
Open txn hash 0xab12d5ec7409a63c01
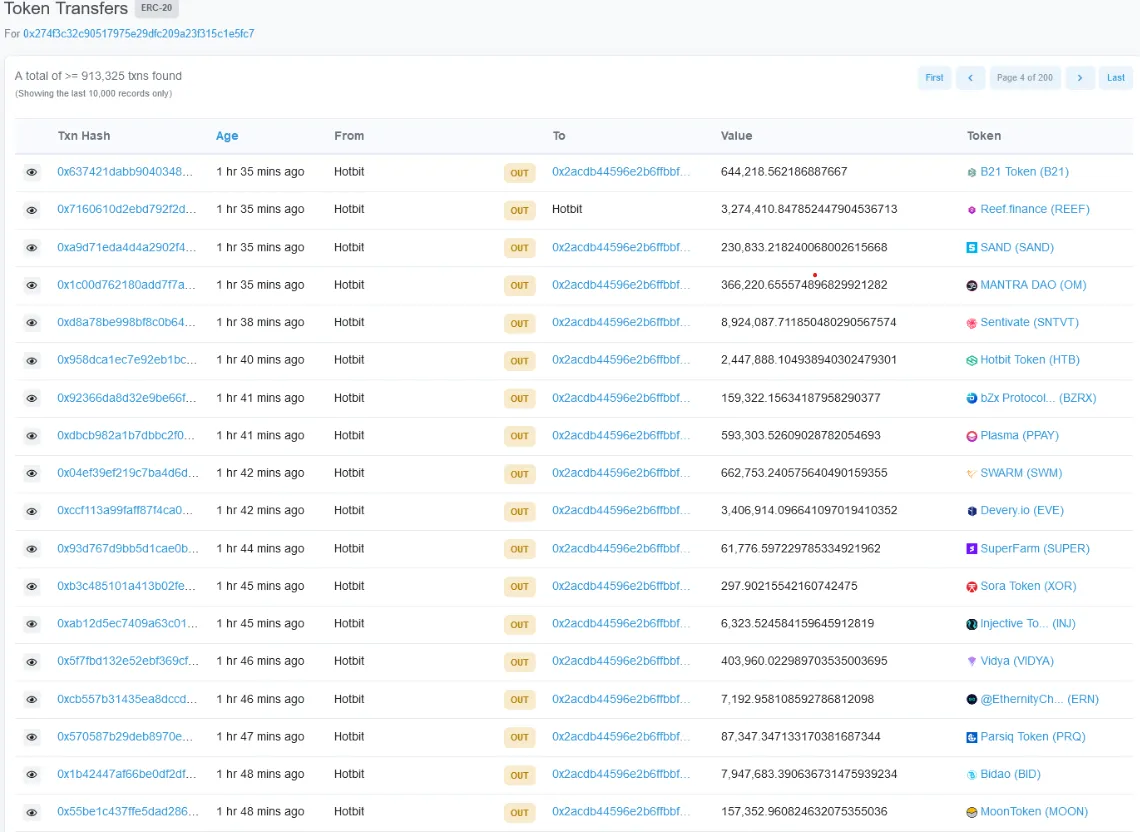(127, 623)
